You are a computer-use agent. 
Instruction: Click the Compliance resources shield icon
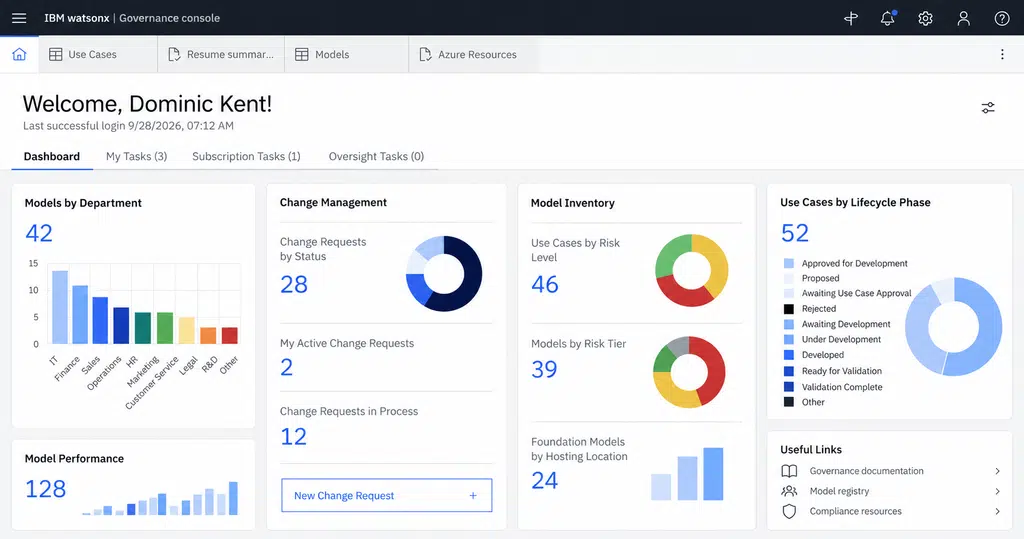coord(789,512)
